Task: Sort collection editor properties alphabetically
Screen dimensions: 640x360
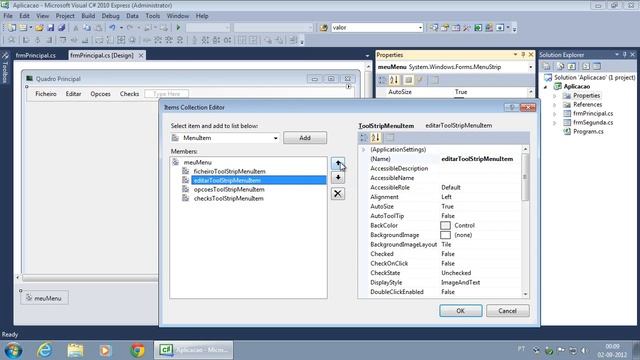Action: click(376, 138)
